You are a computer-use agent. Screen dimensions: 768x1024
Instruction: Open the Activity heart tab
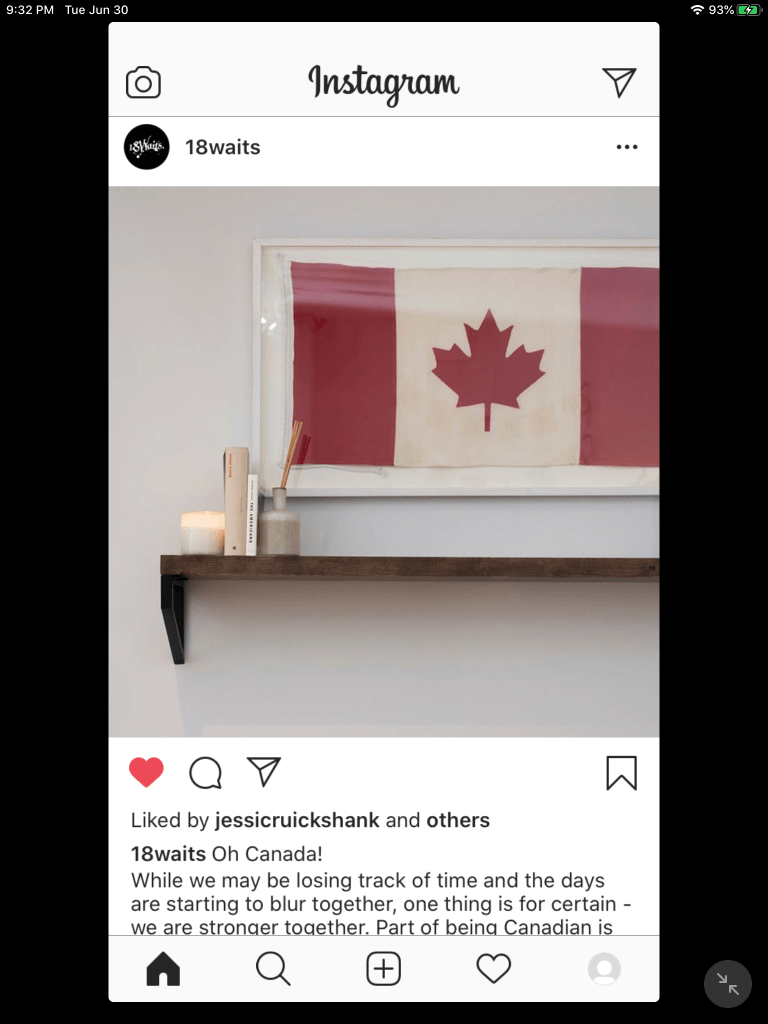pyautogui.click(x=494, y=968)
